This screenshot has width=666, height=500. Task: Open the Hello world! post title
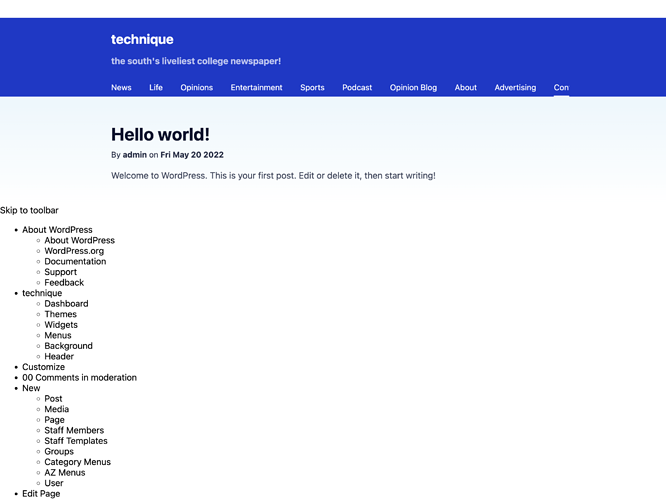click(x=160, y=135)
